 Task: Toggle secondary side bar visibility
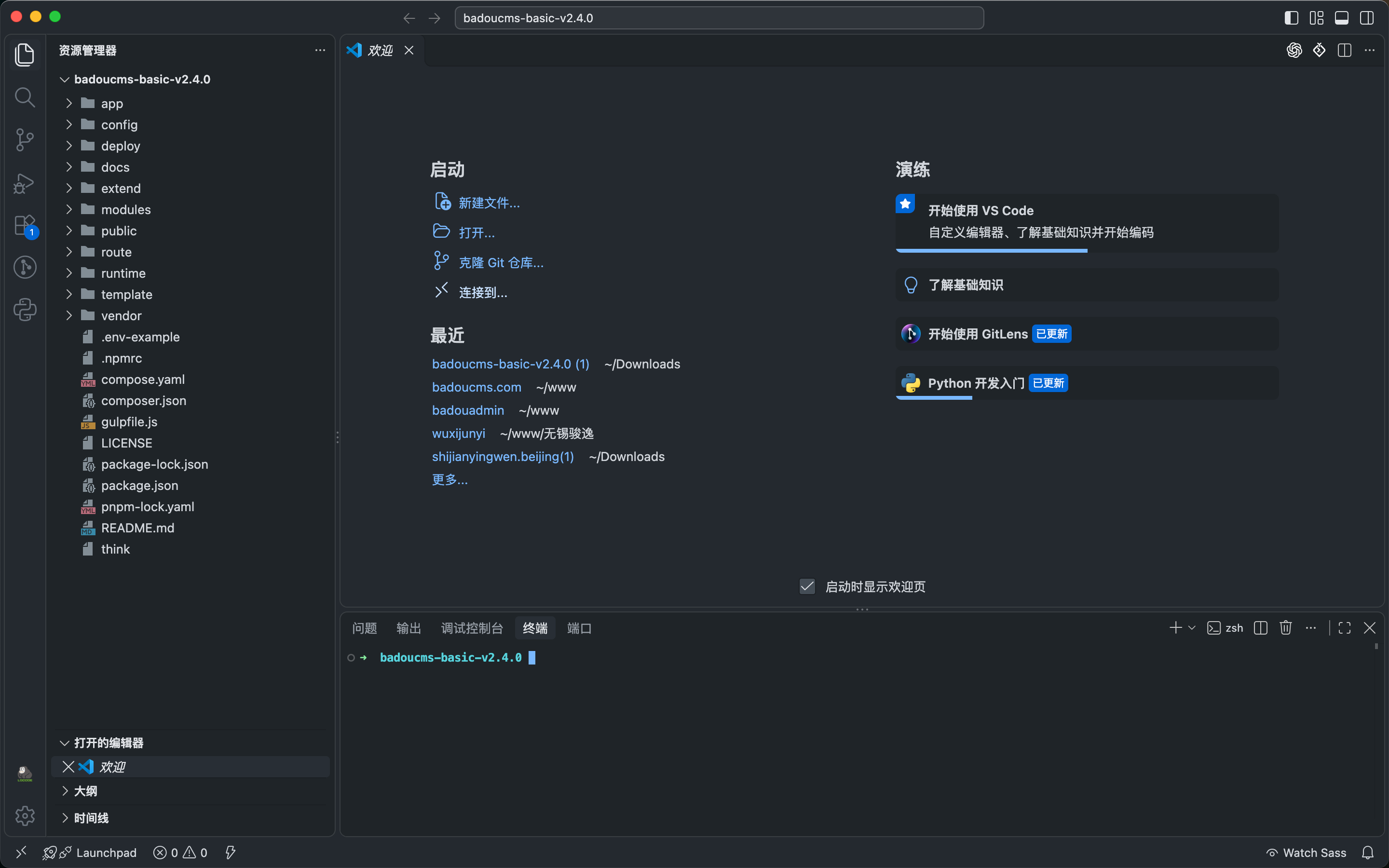1367,18
